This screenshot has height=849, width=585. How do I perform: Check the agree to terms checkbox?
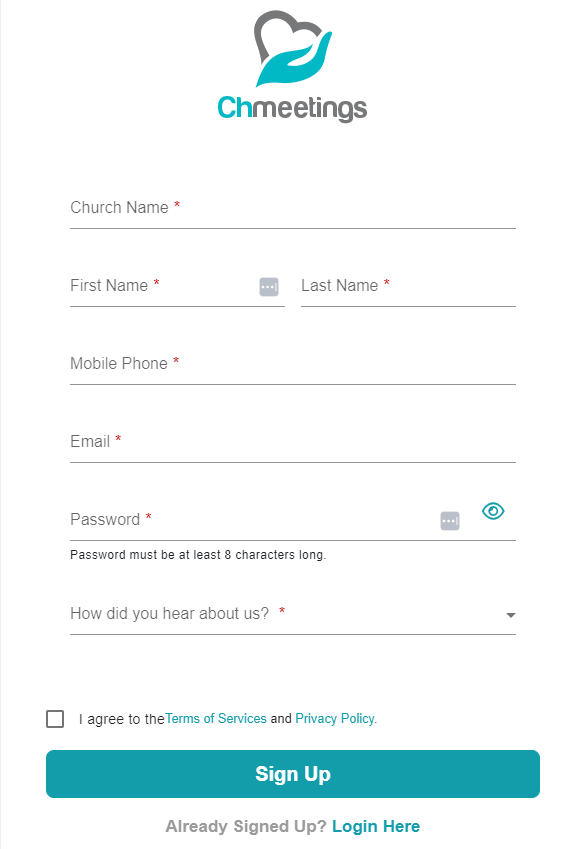tap(55, 719)
